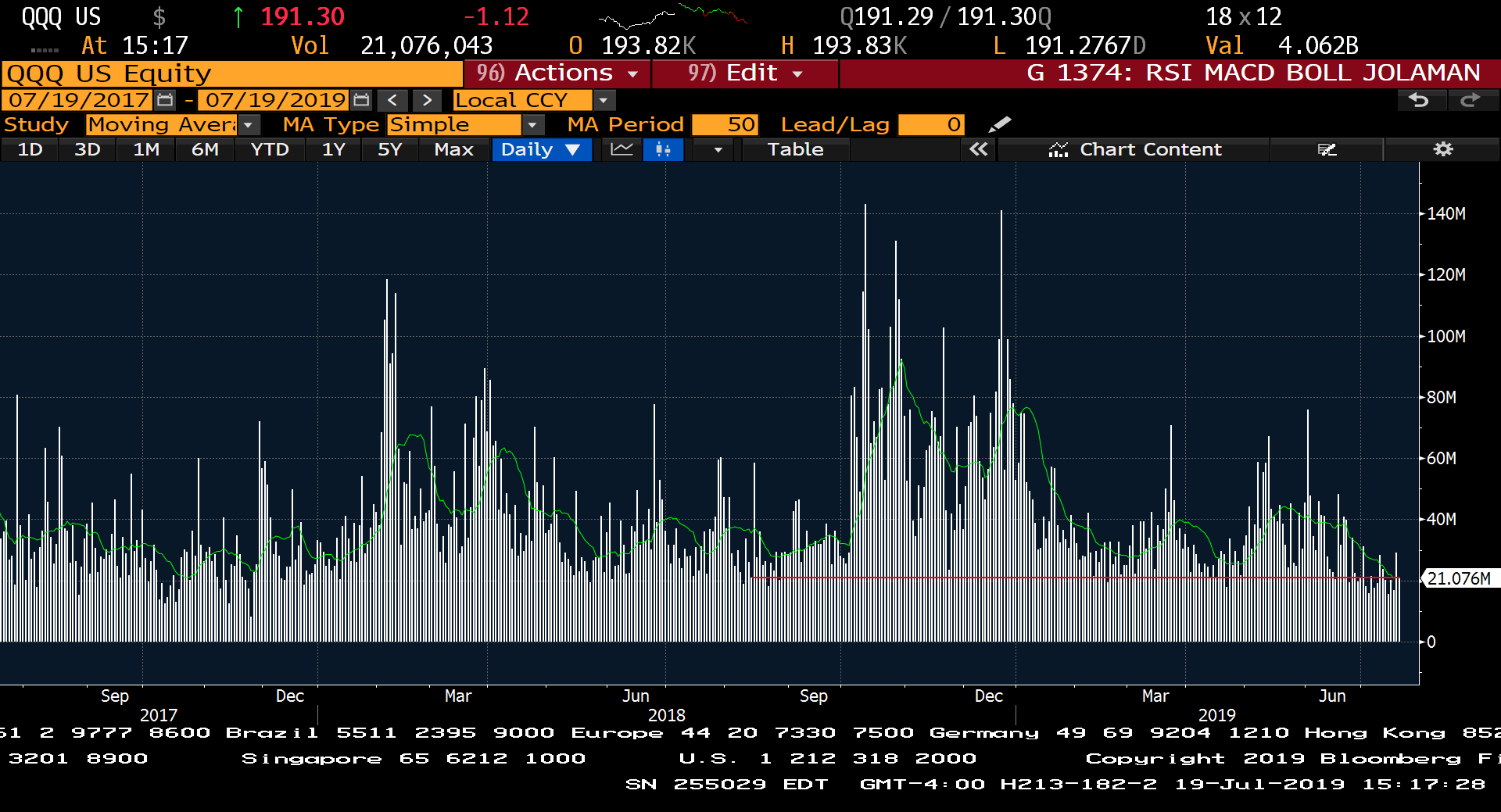Open the 97) Edit menu
The height and width of the screenshot is (812, 1501).
tap(745, 73)
